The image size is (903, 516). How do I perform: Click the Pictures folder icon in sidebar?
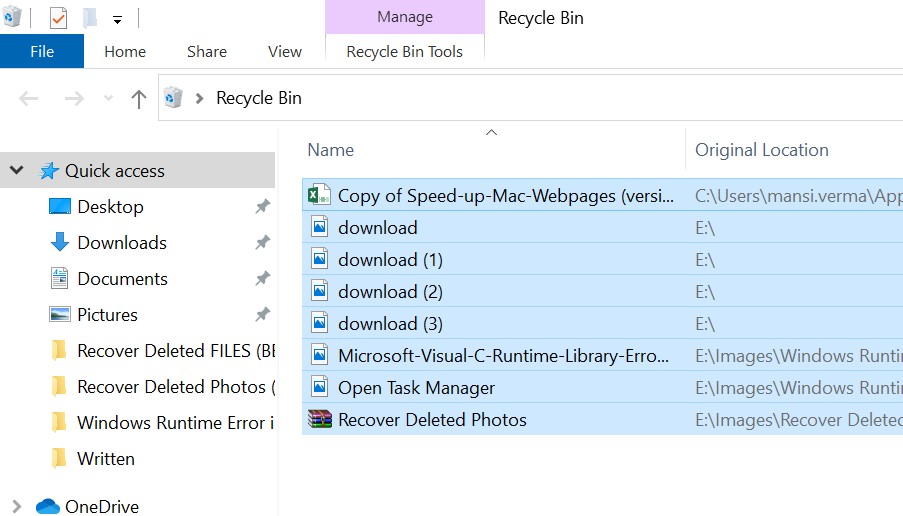tap(60, 315)
